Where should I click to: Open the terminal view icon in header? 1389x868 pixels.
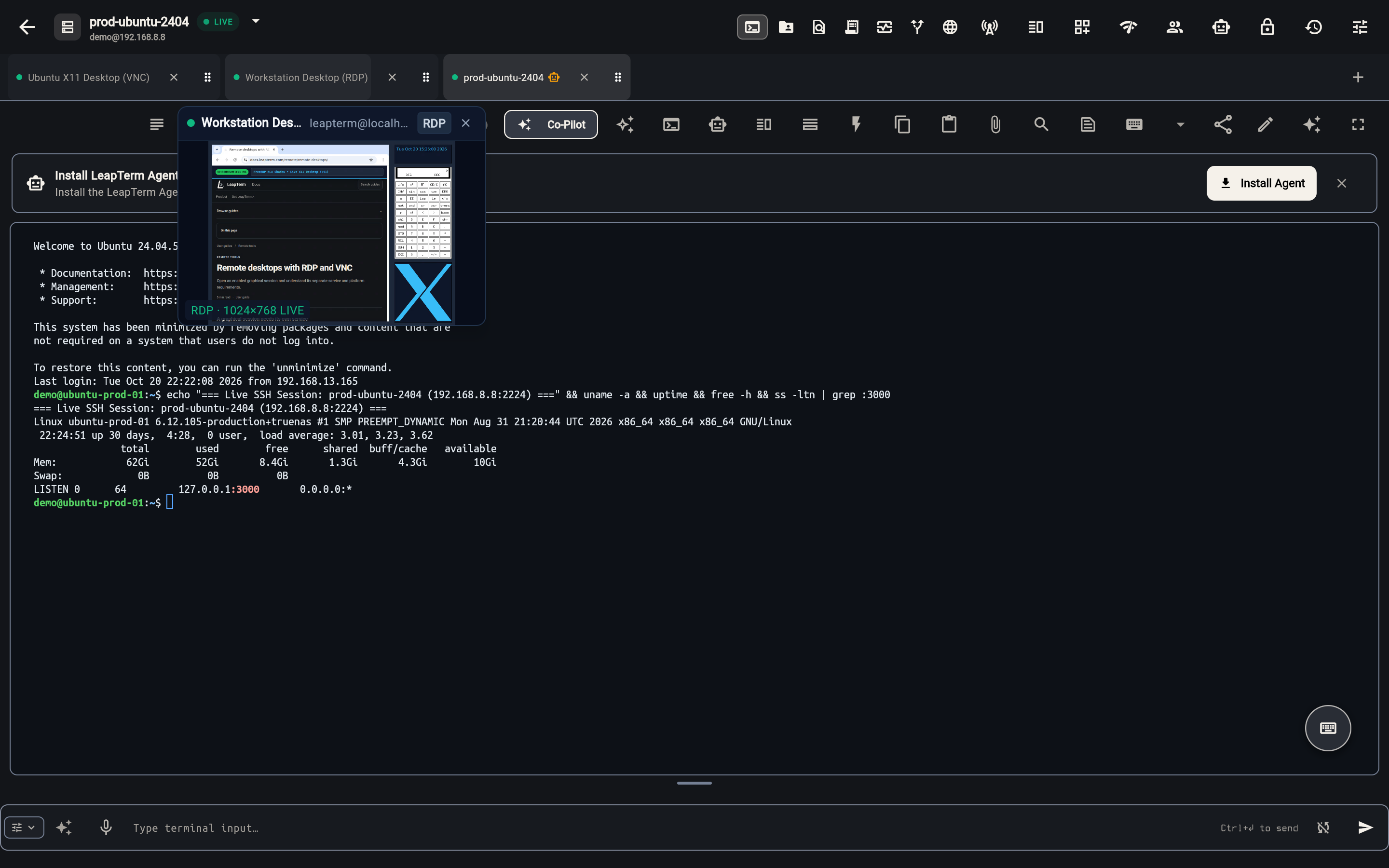752,27
